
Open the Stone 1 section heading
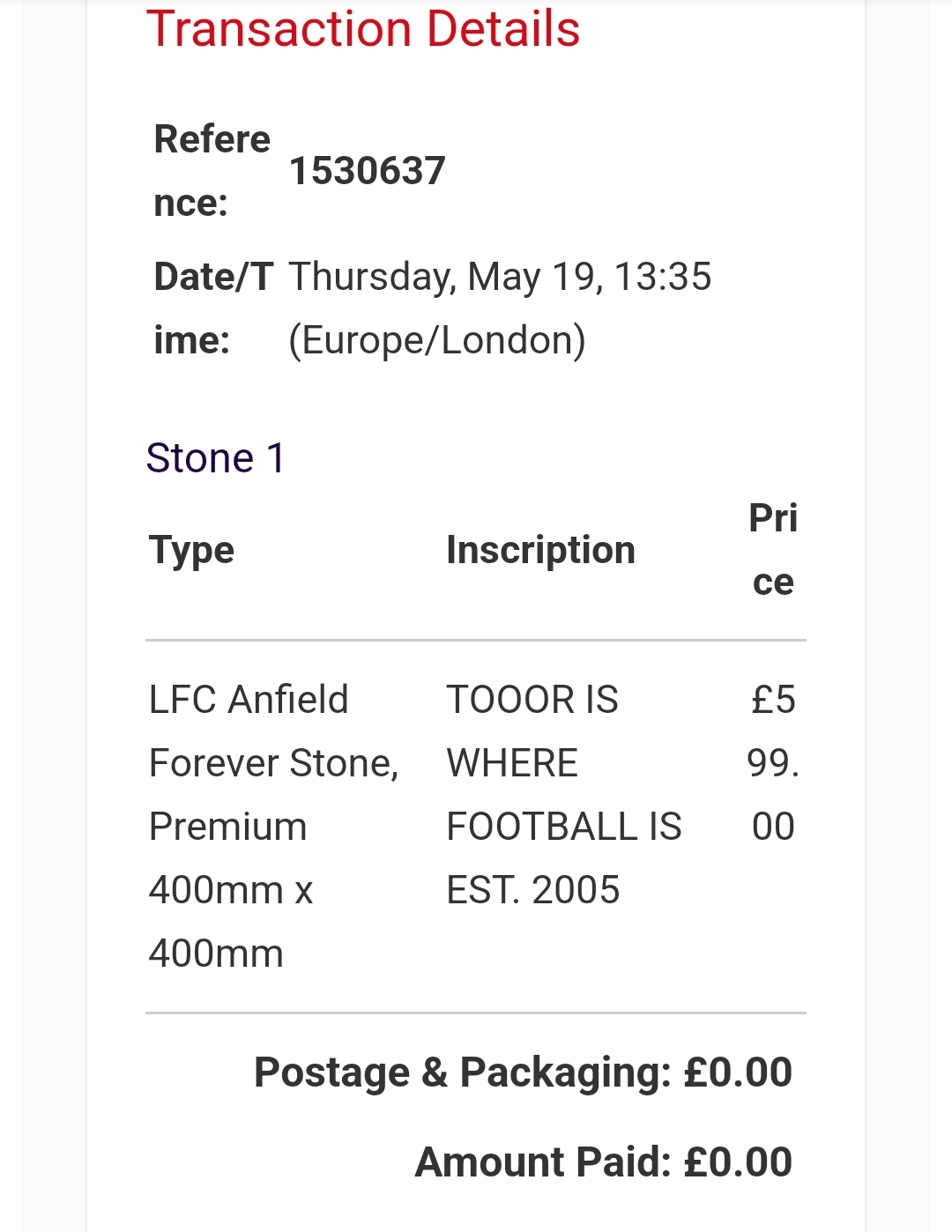216,458
